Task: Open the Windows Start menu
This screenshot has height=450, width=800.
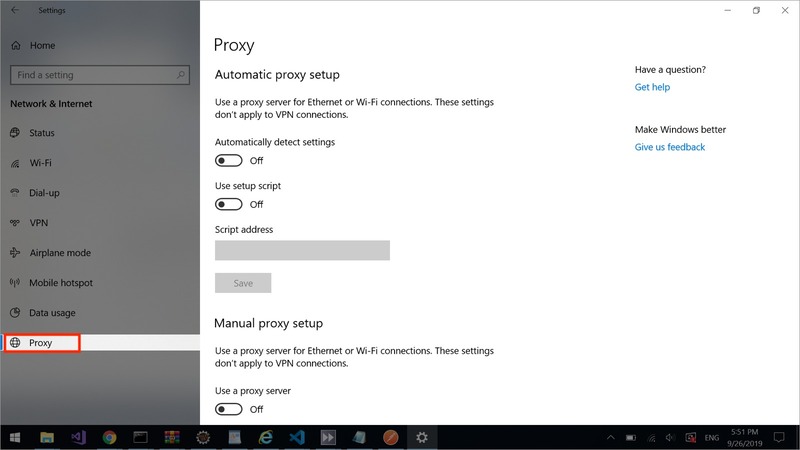Action: pos(15,437)
